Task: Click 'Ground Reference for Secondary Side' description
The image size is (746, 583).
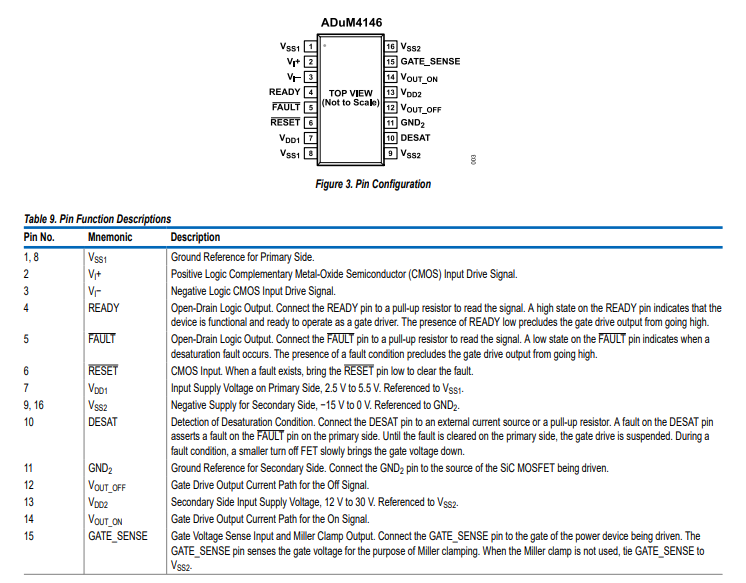Action: pos(390,468)
